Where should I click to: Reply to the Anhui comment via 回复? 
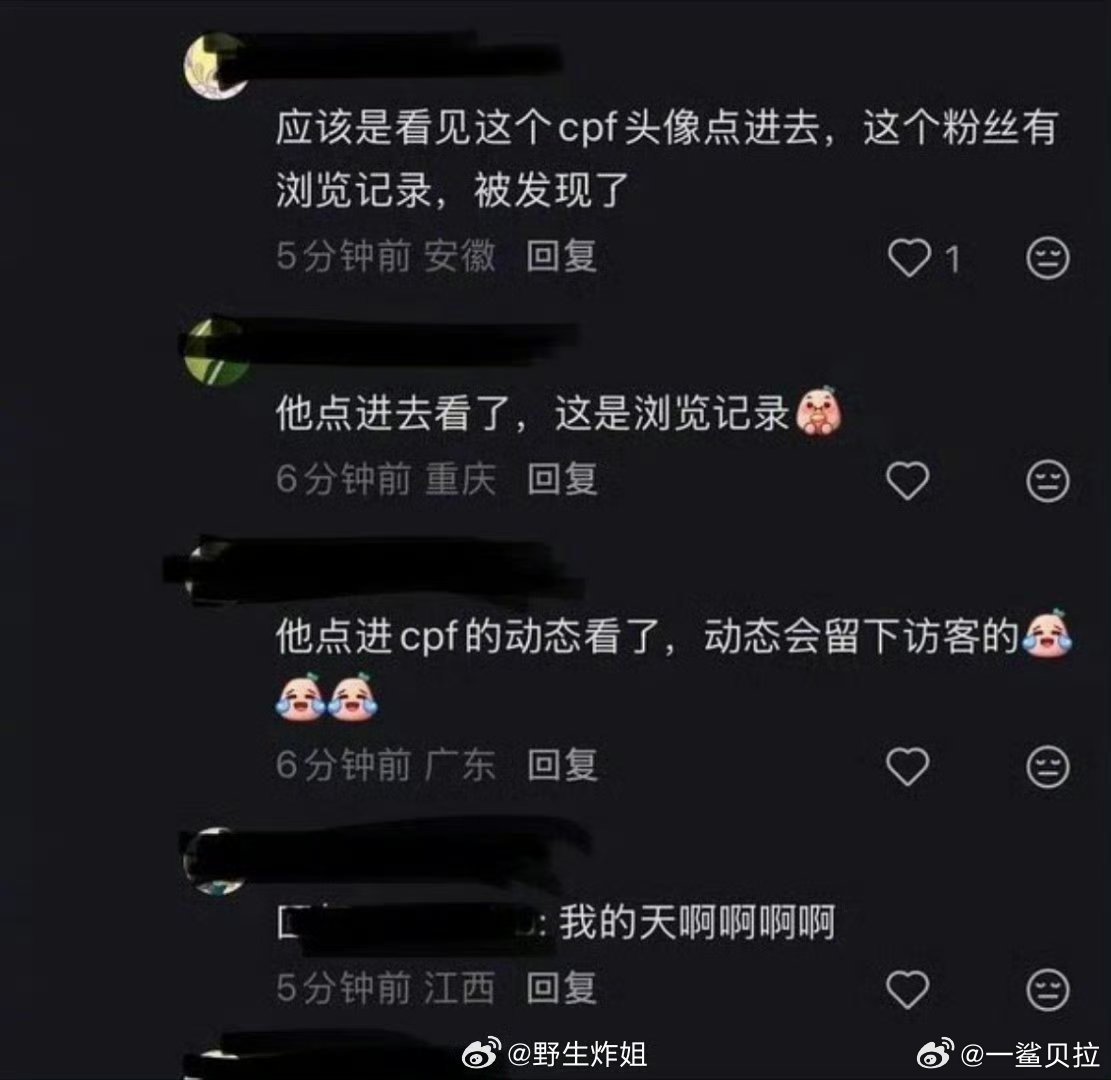coord(561,257)
